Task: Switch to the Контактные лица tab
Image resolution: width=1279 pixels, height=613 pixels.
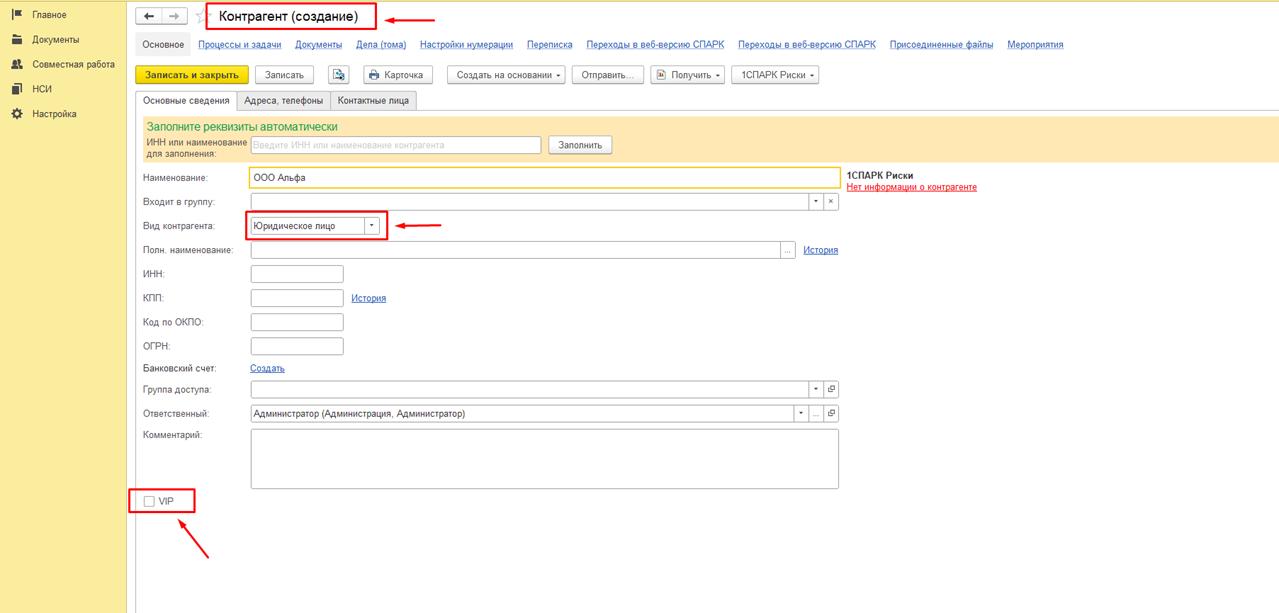Action: coord(373,101)
